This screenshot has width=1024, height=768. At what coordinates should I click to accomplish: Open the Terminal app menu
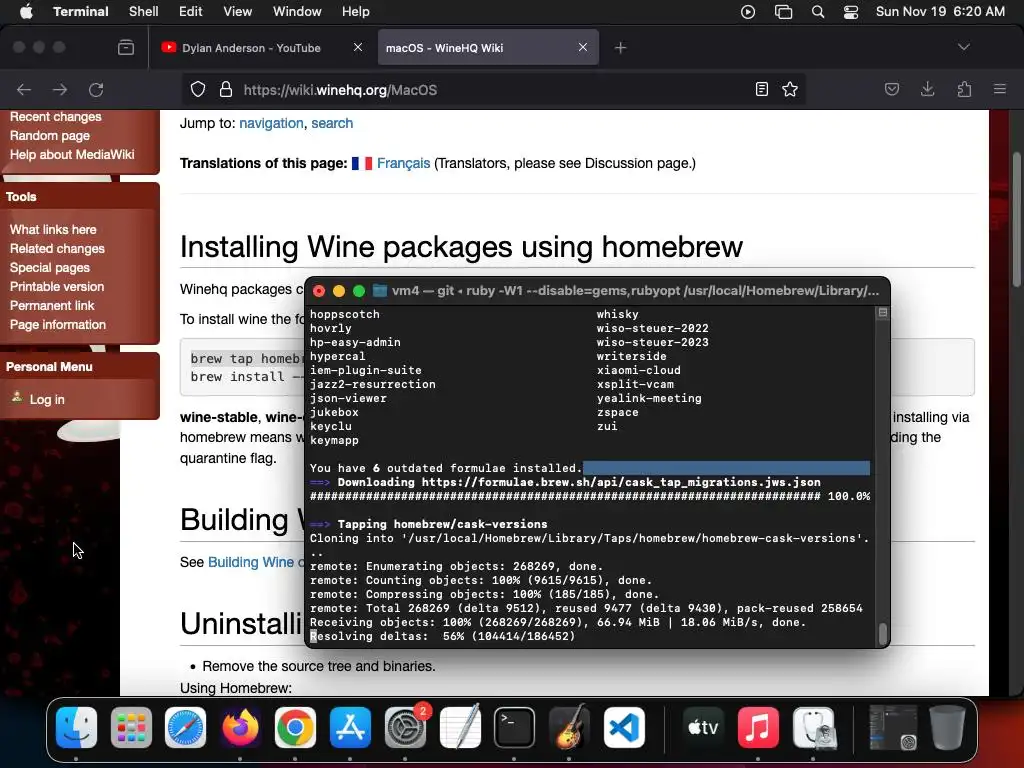coord(80,12)
